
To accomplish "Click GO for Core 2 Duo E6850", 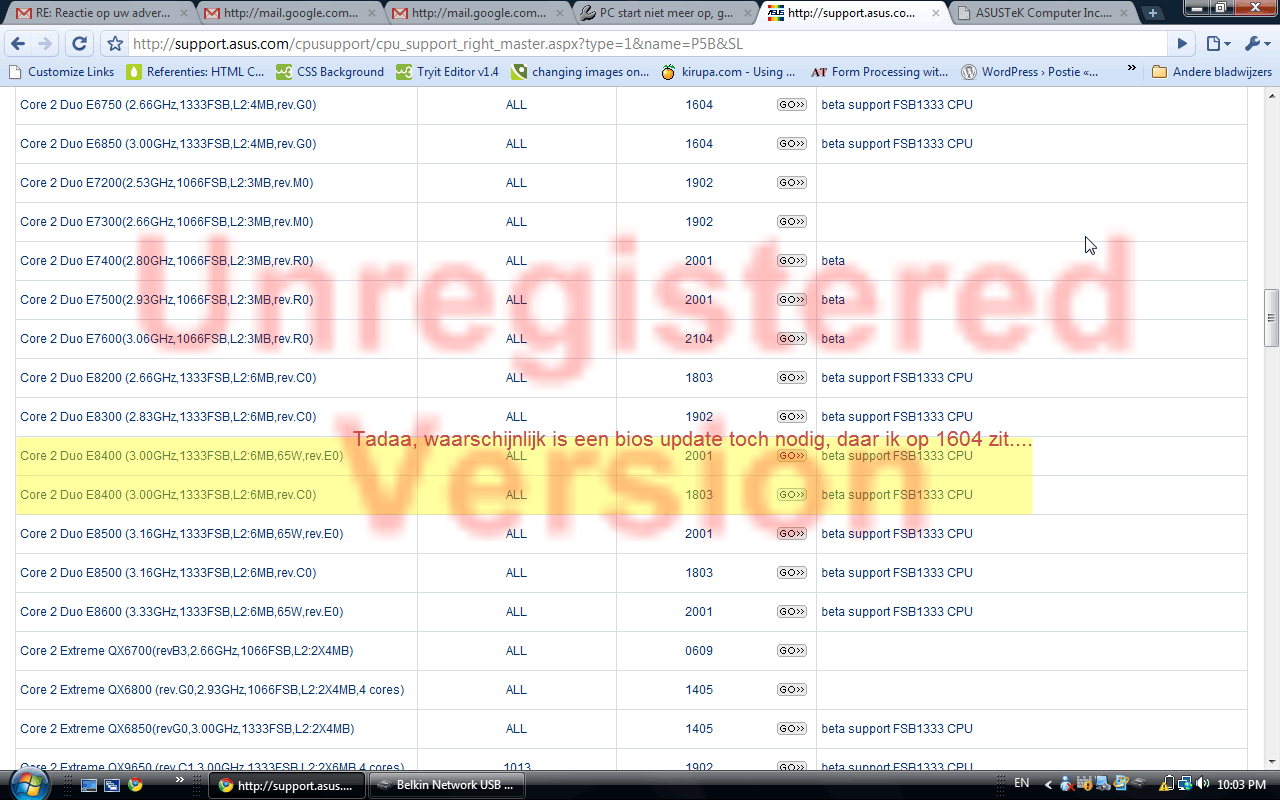I will (x=792, y=144).
